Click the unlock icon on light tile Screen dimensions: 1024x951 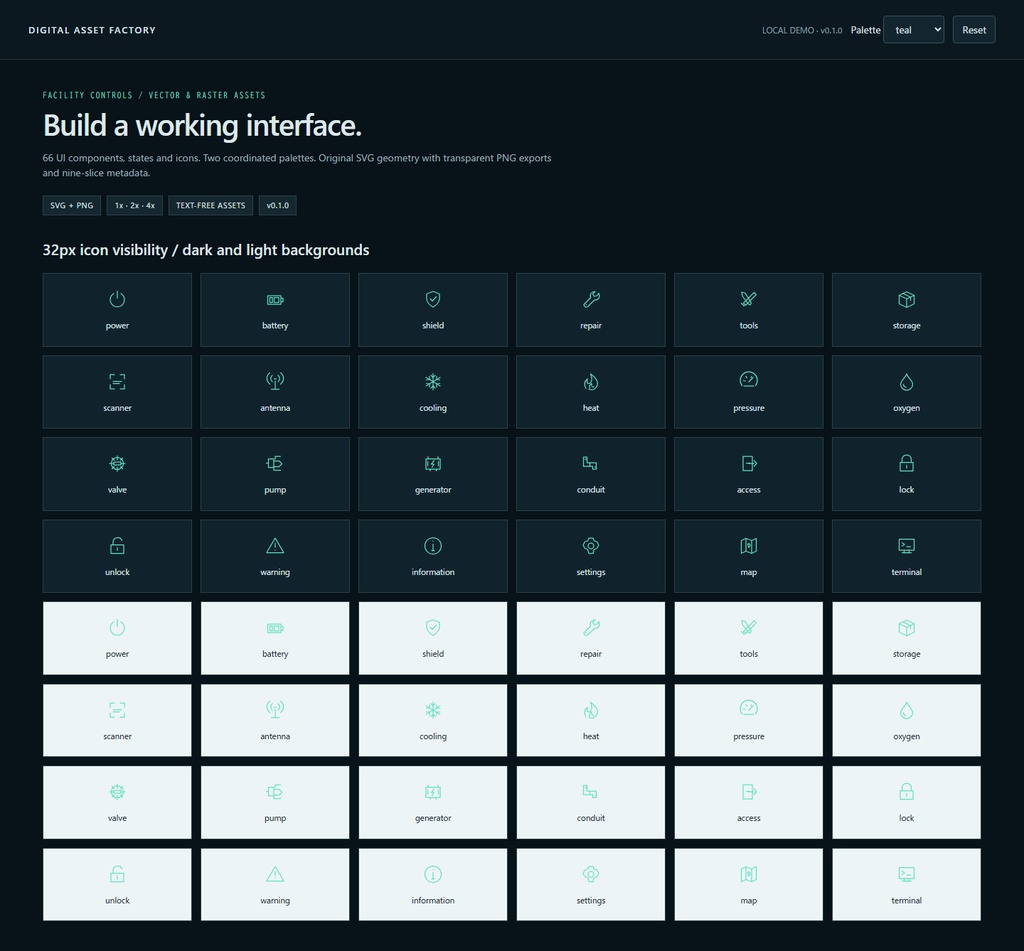click(x=117, y=874)
